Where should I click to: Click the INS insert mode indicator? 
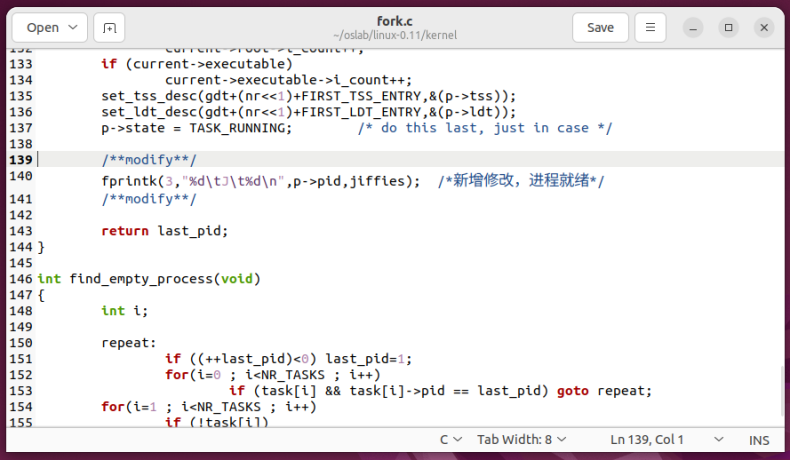[759, 440]
